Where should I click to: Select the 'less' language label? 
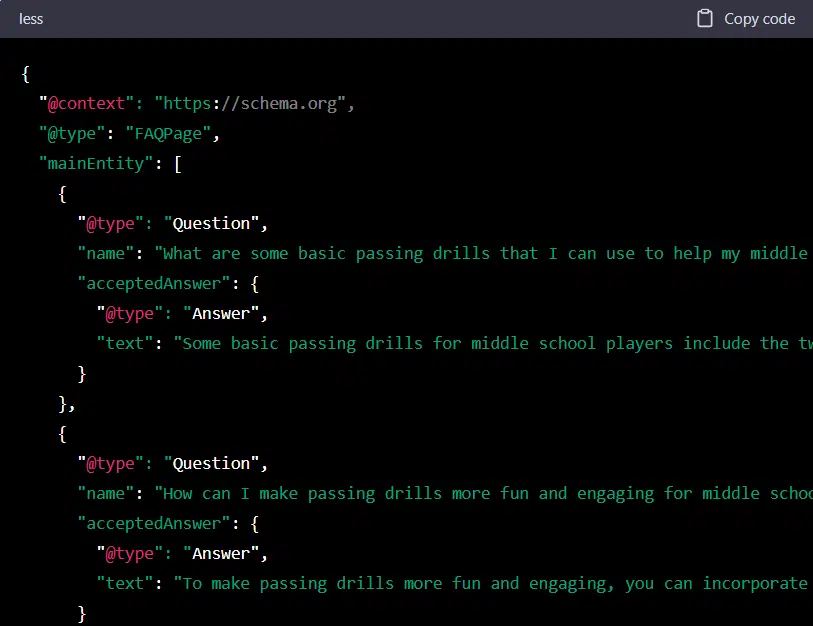coord(30,18)
